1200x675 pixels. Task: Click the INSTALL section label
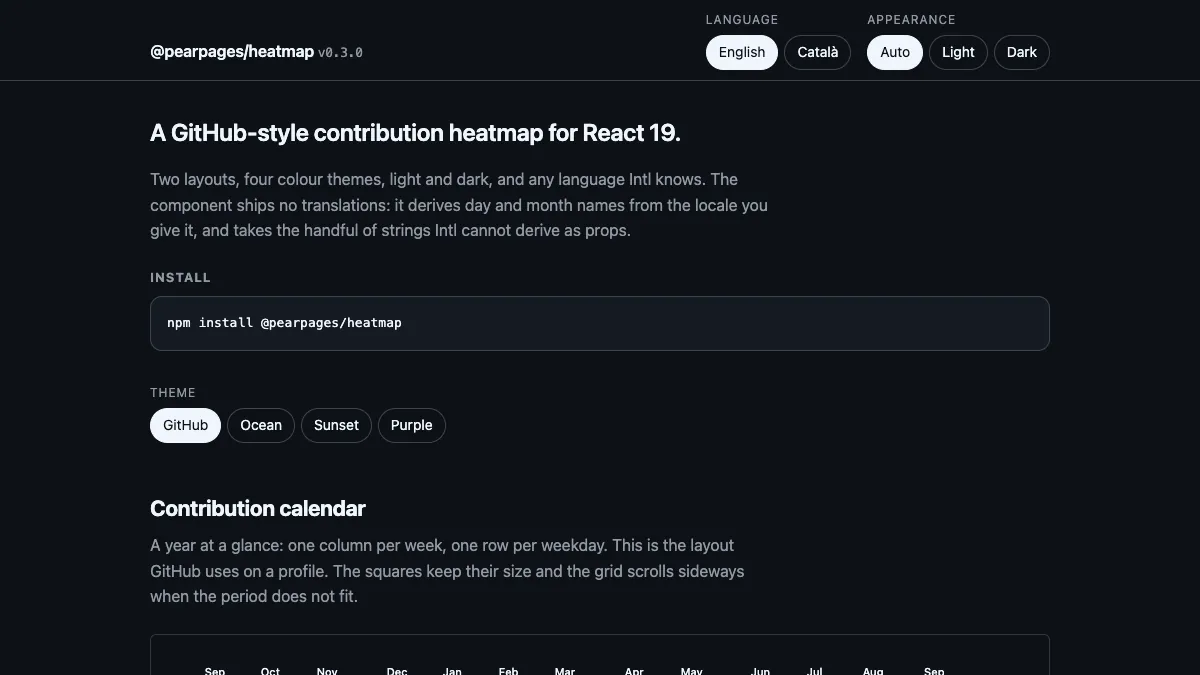[180, 277]
